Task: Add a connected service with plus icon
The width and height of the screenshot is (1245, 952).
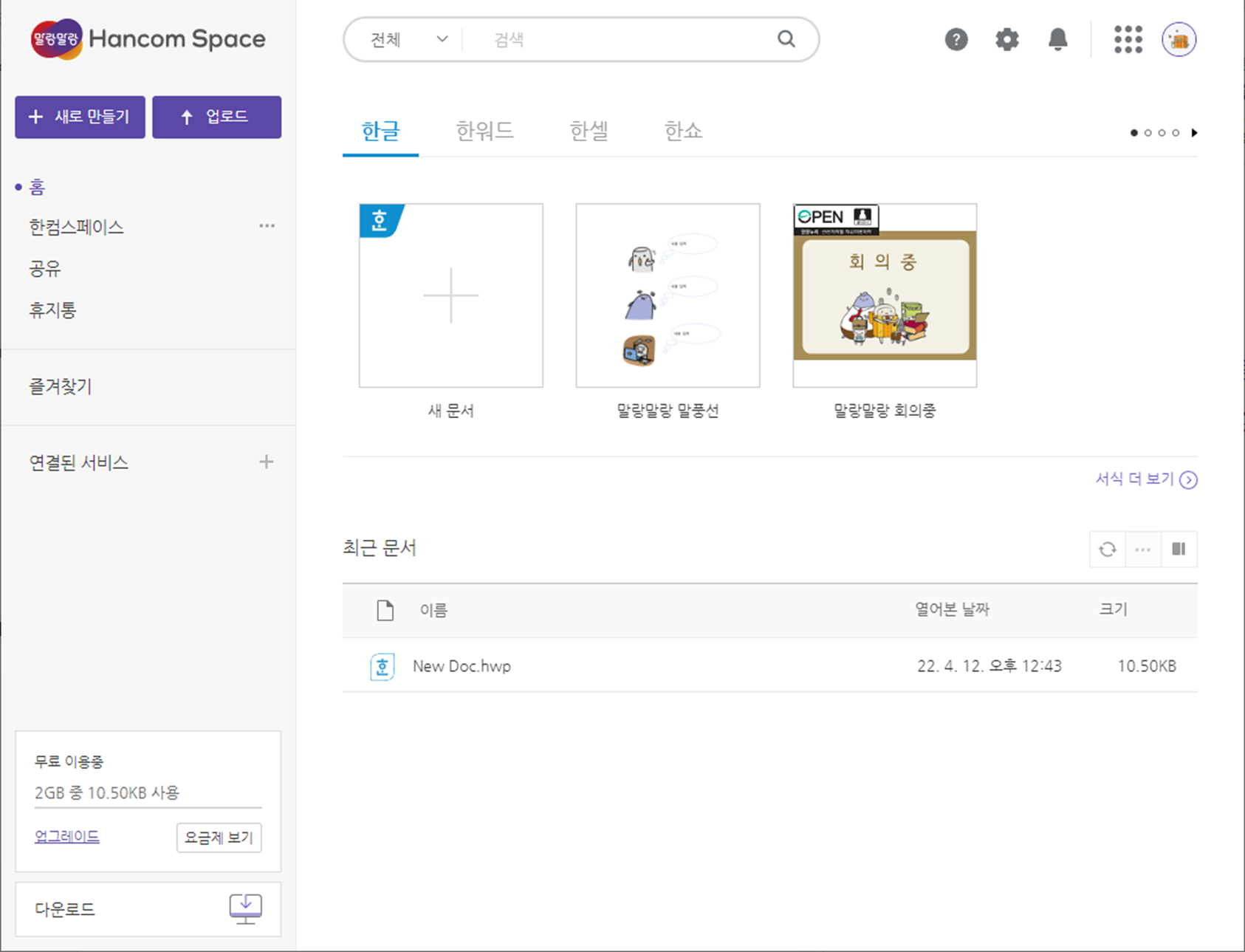Action: tap(267, 462)
